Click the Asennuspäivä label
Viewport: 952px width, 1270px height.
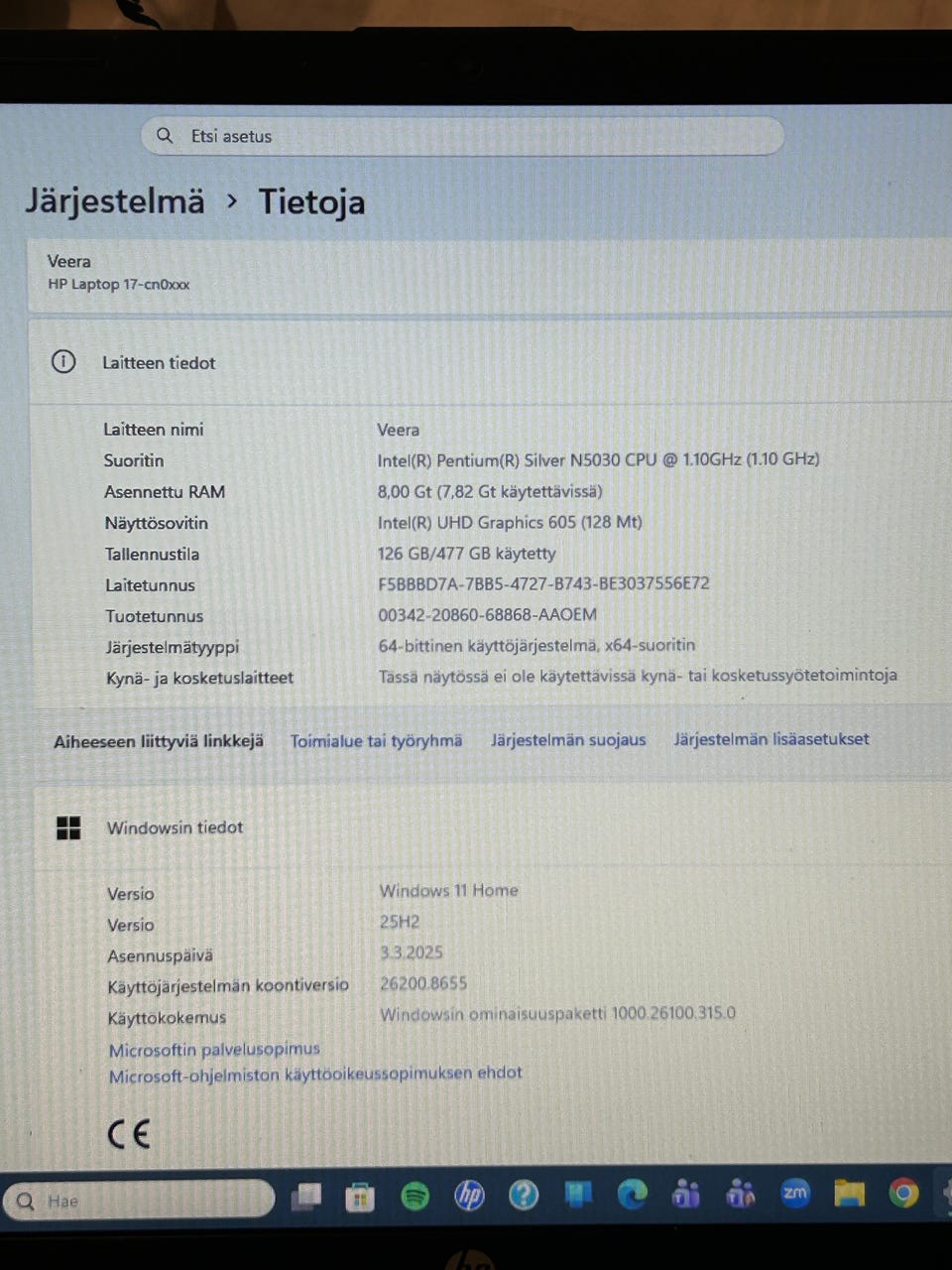160,955
